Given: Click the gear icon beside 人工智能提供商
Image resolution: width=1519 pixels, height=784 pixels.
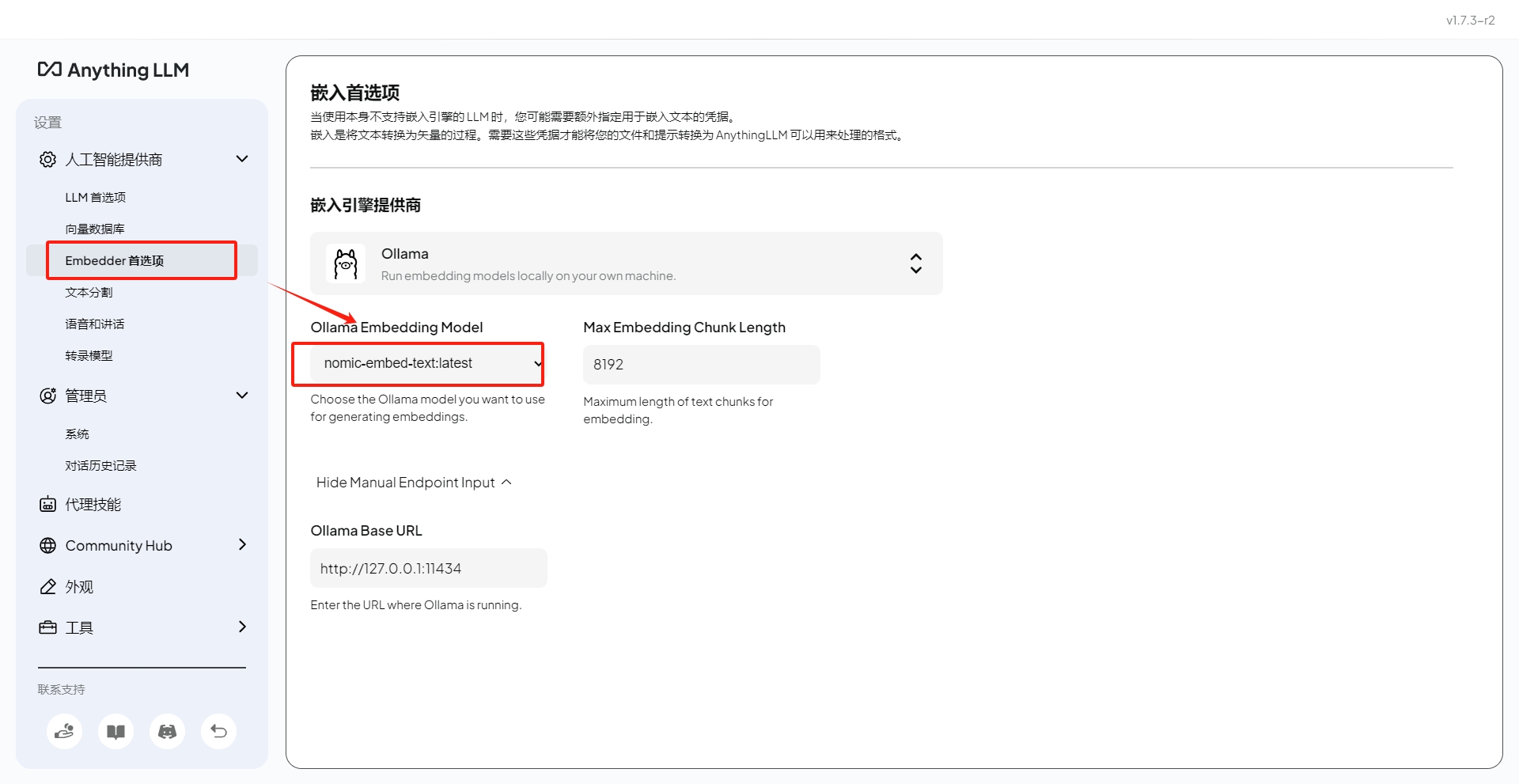Looking at the screenshot, I should (x=47, y=159).
